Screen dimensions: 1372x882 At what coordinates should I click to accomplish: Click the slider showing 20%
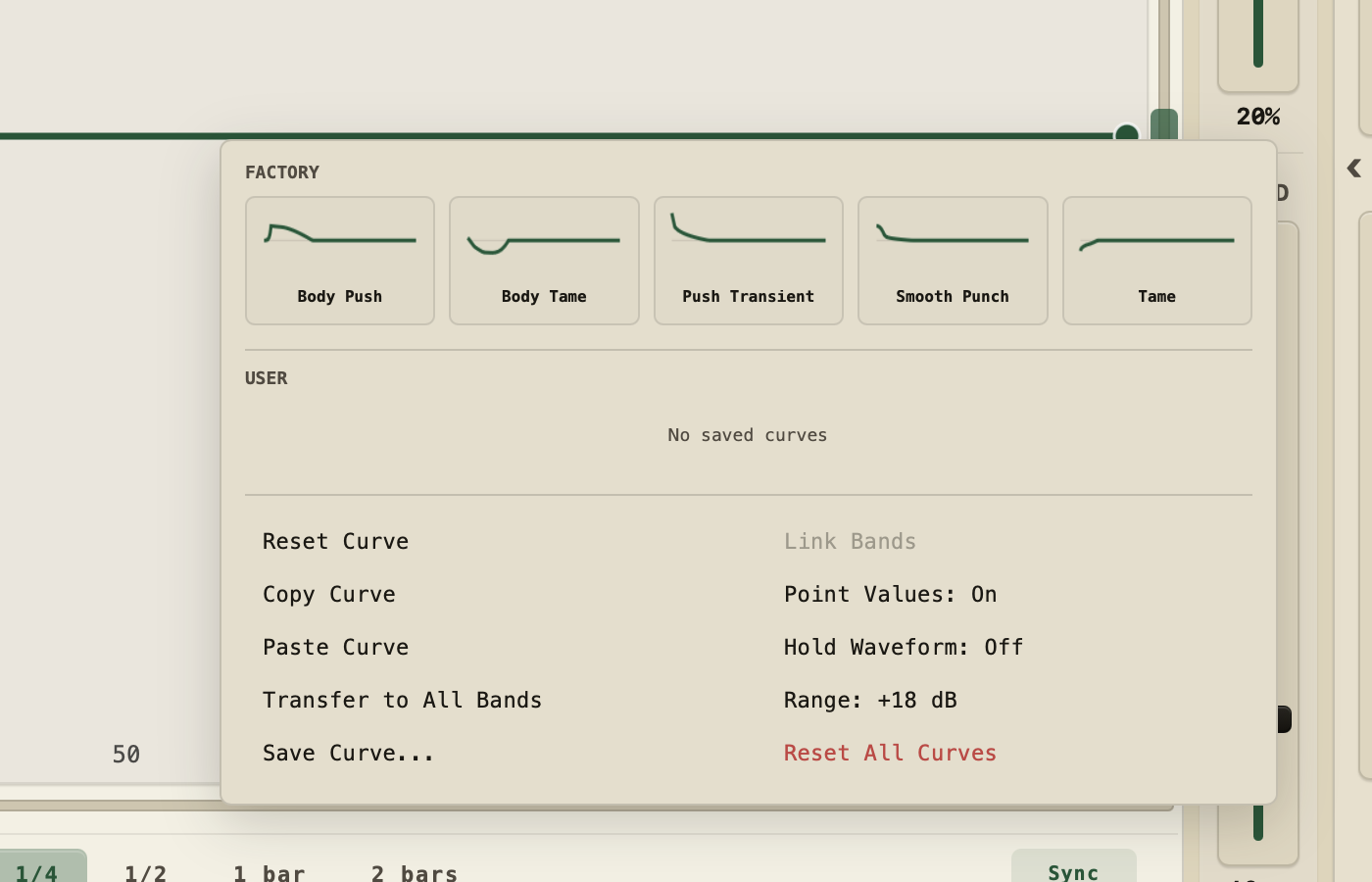coord(1258,45)
